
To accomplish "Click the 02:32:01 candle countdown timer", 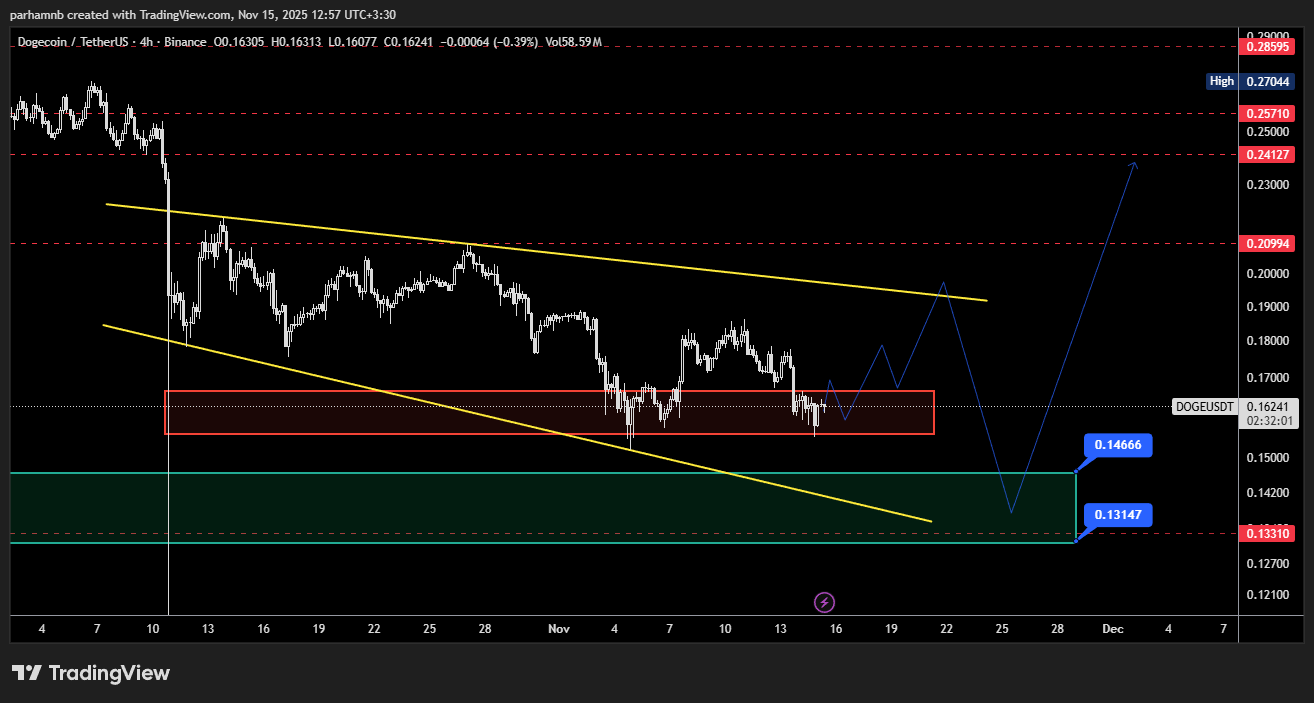I will pos(1268,422).
